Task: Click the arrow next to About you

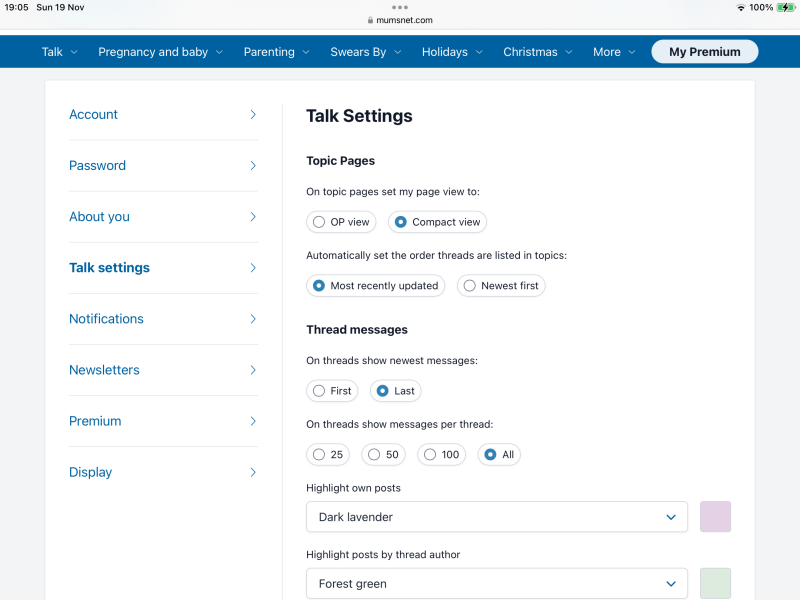Action: [253, 217]
